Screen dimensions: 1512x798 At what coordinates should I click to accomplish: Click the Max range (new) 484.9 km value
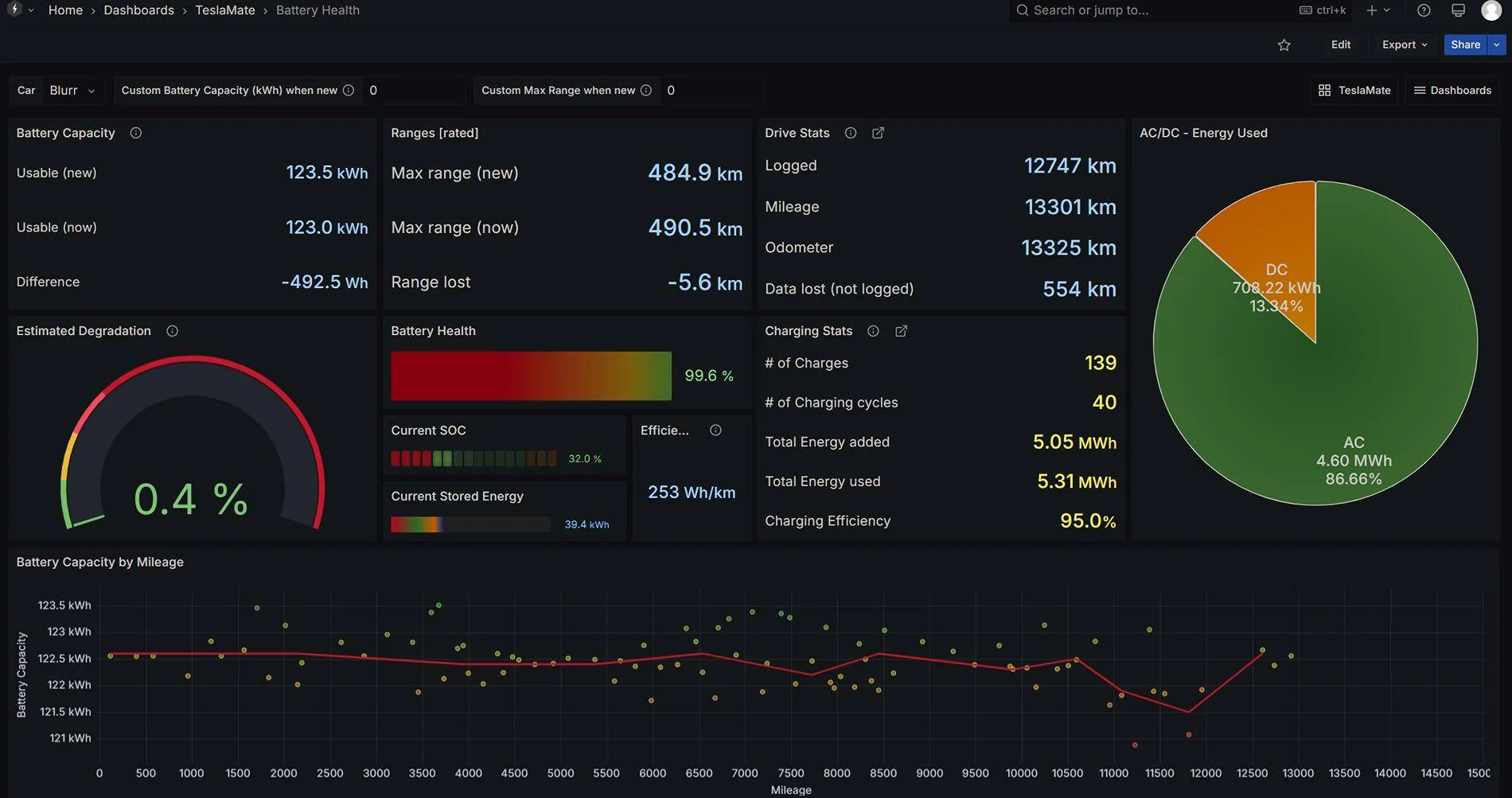point(695,173)
